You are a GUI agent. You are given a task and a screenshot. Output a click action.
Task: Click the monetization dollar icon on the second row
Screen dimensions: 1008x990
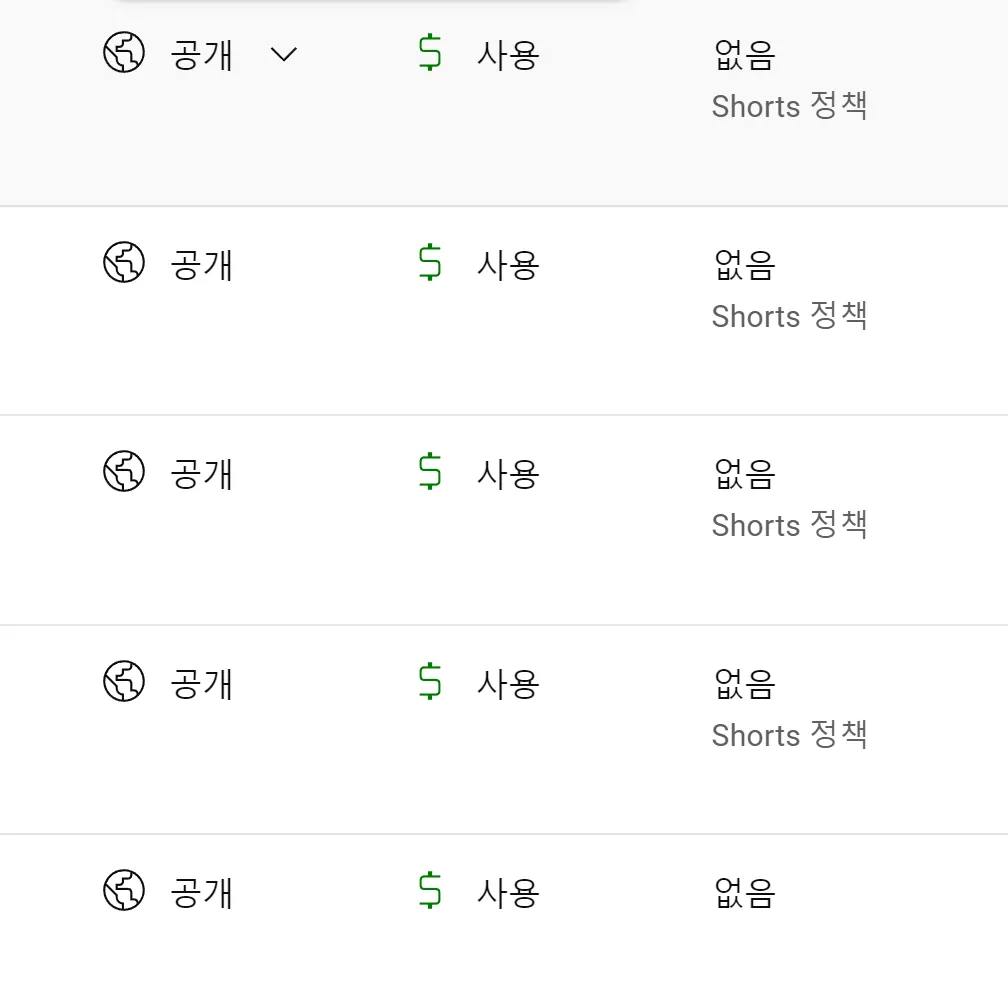coord(428,264)
